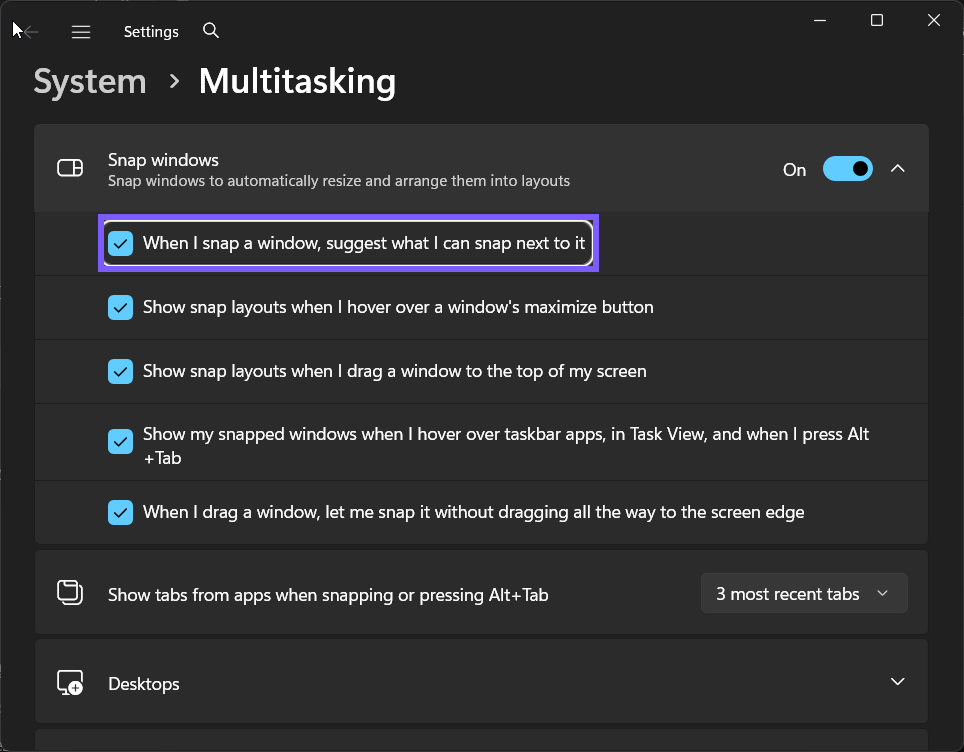The width and height of the screenshot is (964, 752).
Task: Click the Snap windows icon
Action: pyautogui.click(x=70, y=168)
